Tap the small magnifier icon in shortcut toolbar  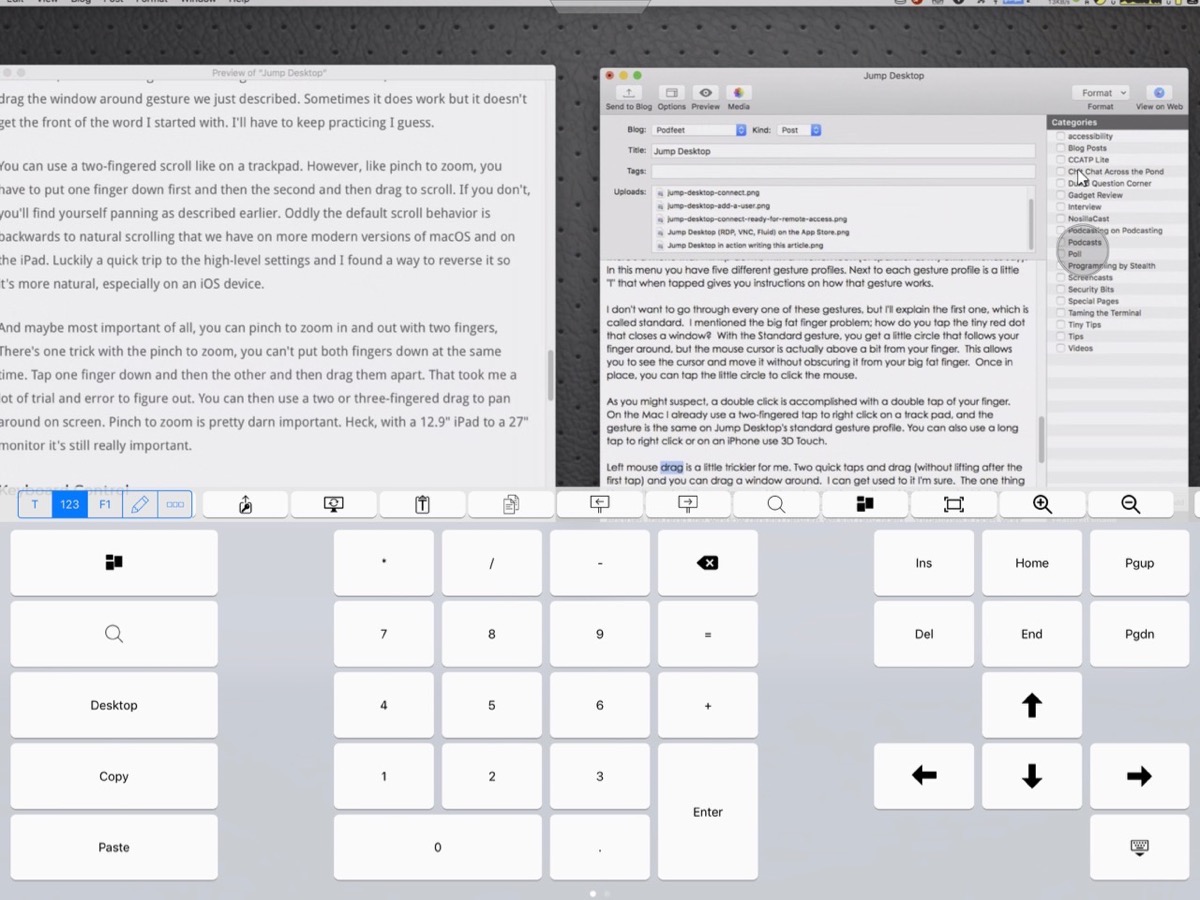click(x=776, y=505)
